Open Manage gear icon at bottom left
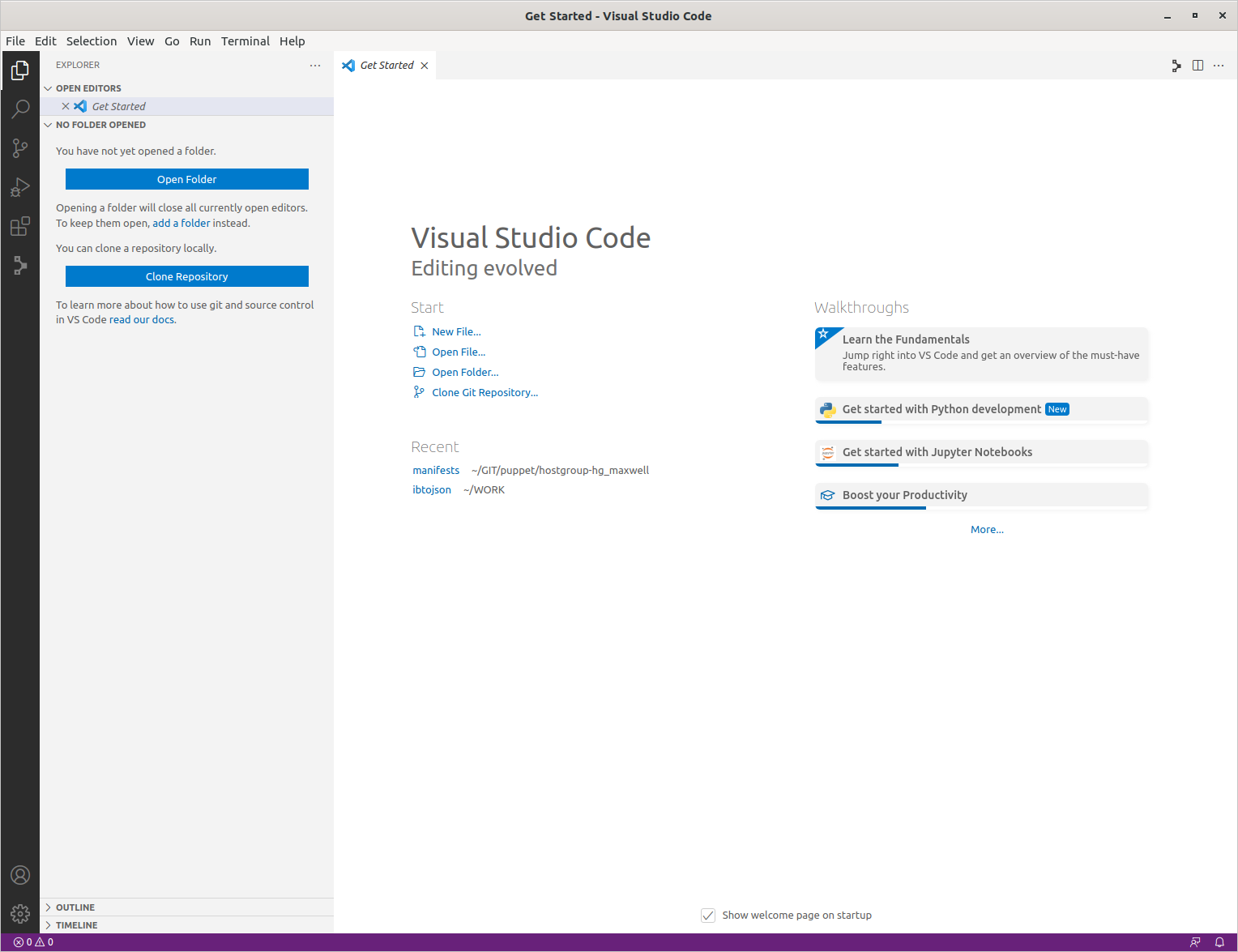The height and width of the screenshot is (952, 1238). point(20,914)
